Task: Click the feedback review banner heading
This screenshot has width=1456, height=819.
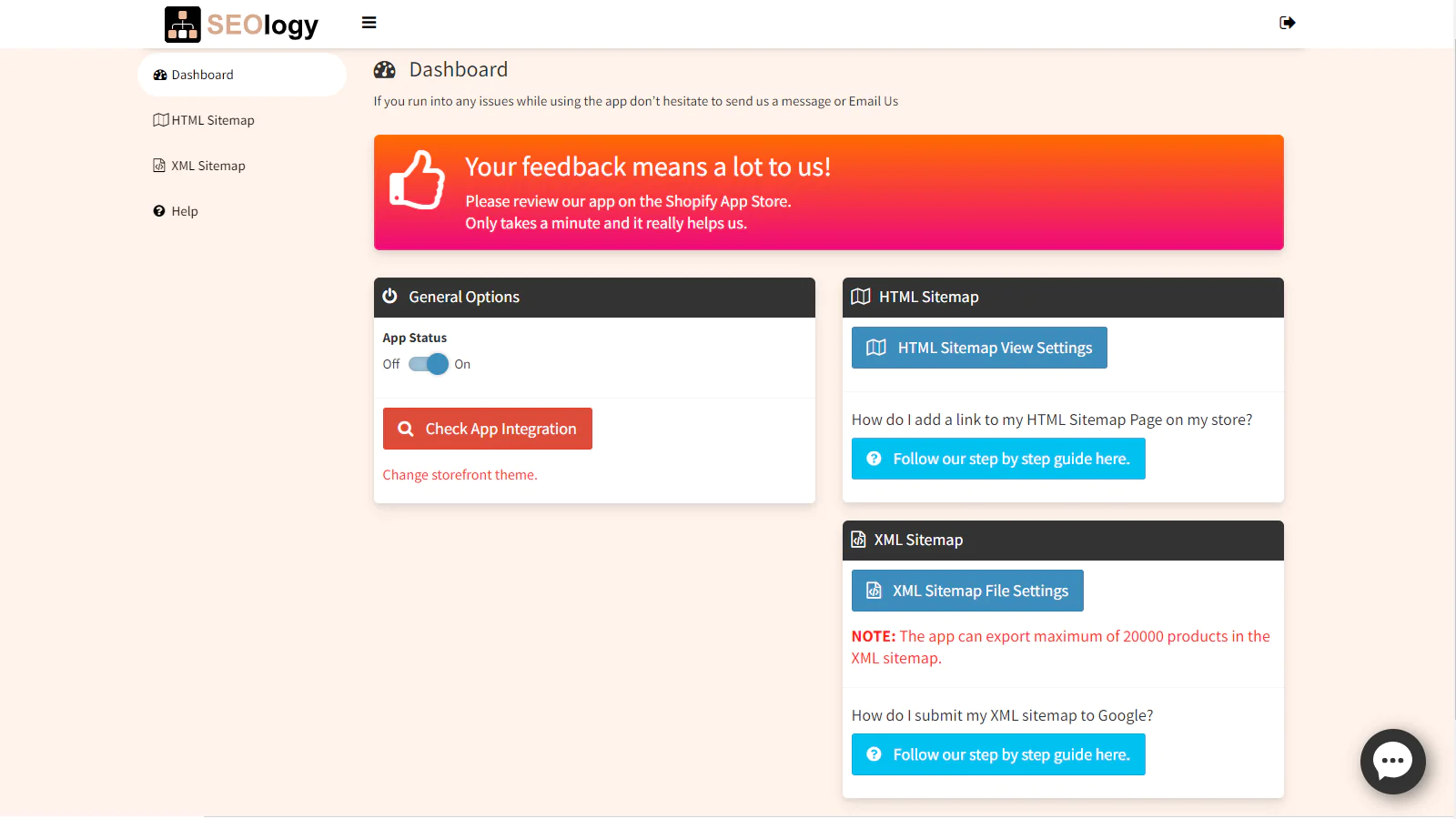Action: (648, 167)
